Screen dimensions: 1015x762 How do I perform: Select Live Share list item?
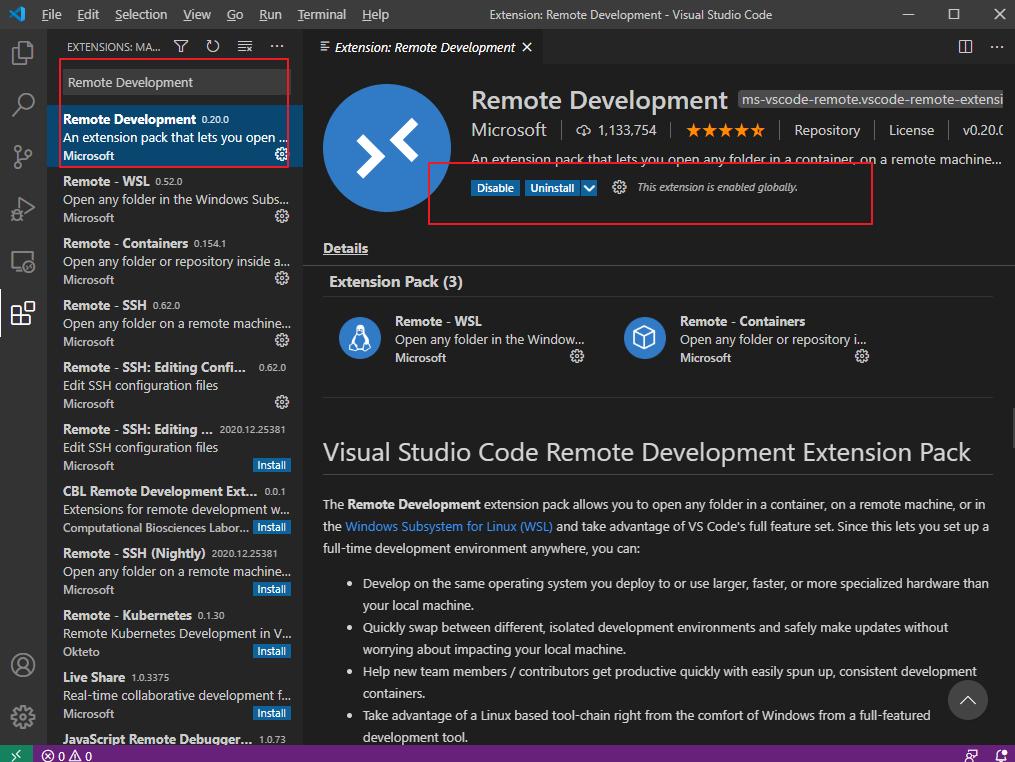click(175, 695)
